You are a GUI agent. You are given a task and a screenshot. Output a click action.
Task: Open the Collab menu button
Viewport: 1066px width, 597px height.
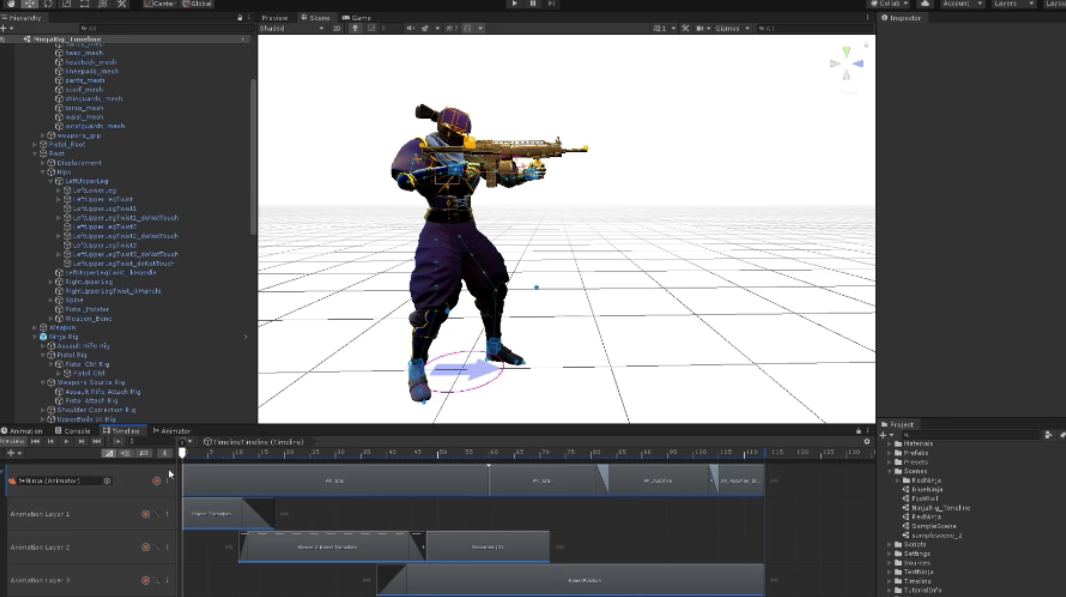(x=889, y=4)
